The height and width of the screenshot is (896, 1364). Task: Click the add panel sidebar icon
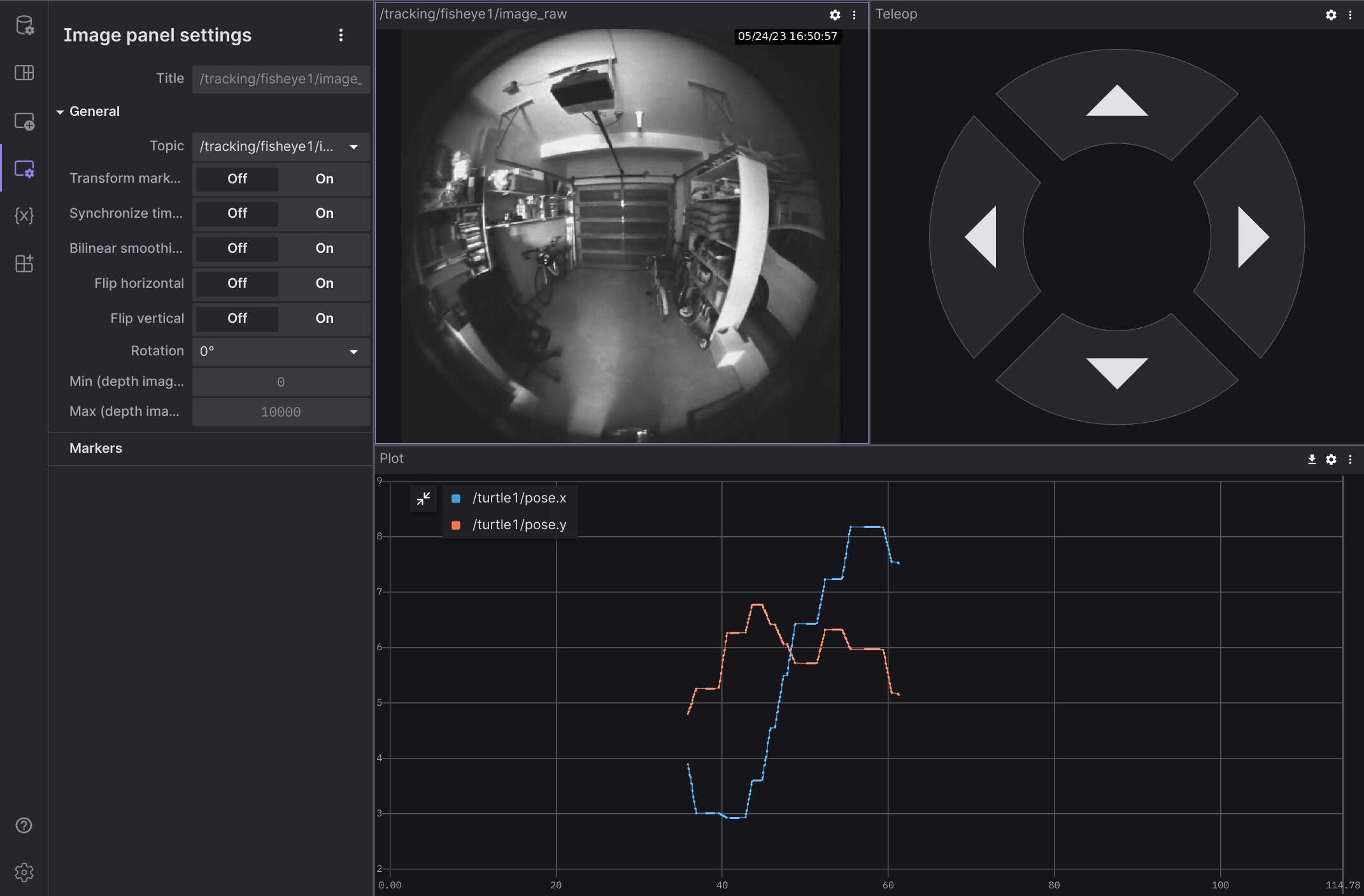[24, 121]
